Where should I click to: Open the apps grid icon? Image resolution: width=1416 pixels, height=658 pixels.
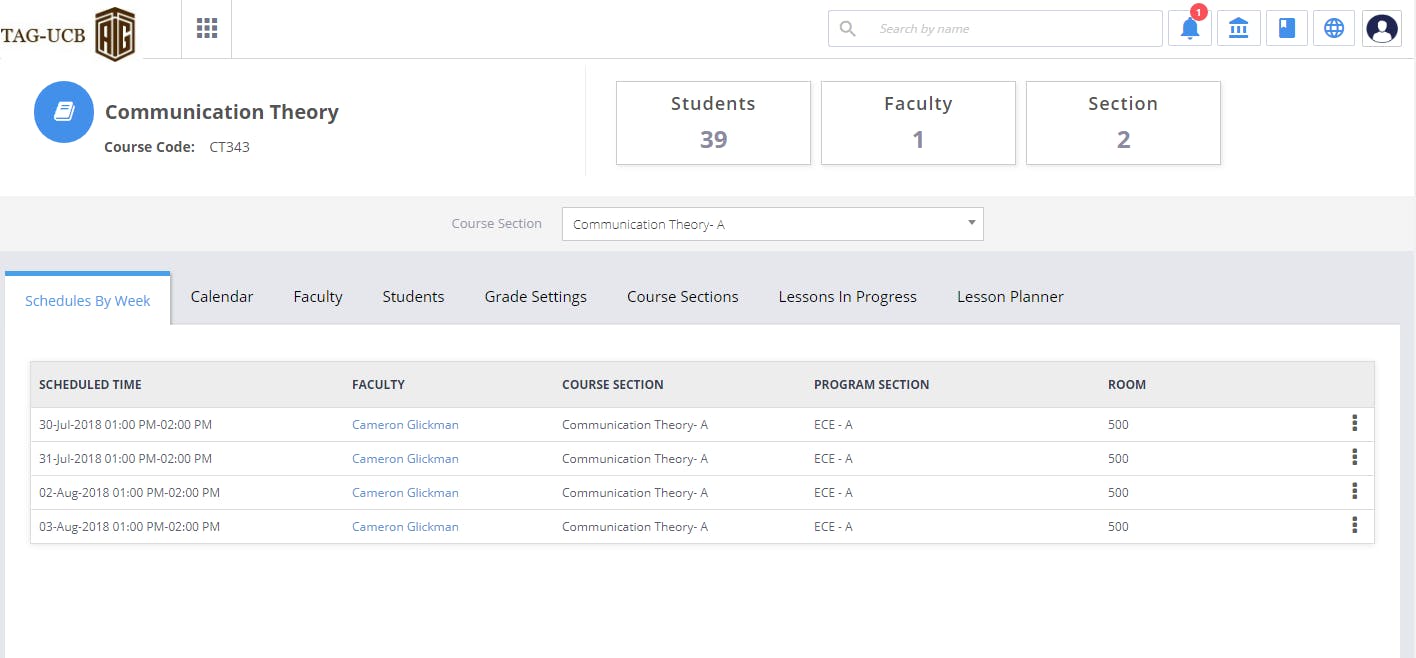coord(206,27)
